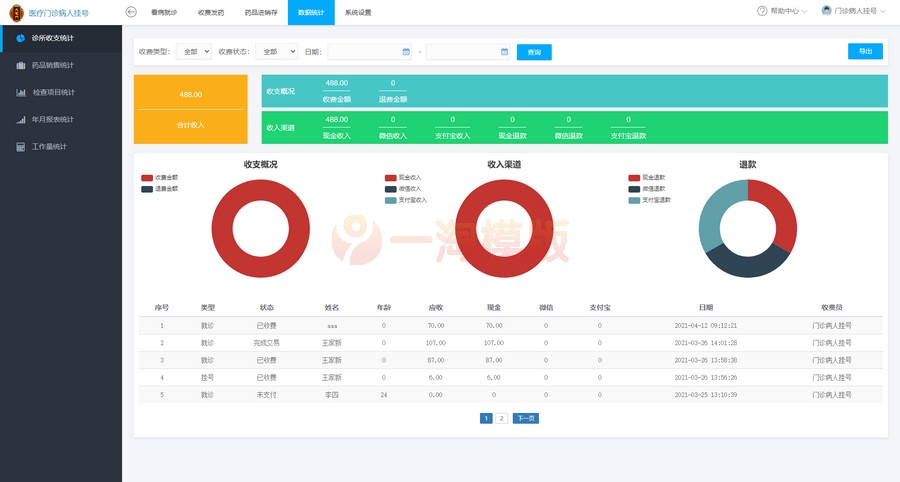Click name cell aaa in row 1
The width and height of the screenshot is (900, 482).
[x=332, y=326]
